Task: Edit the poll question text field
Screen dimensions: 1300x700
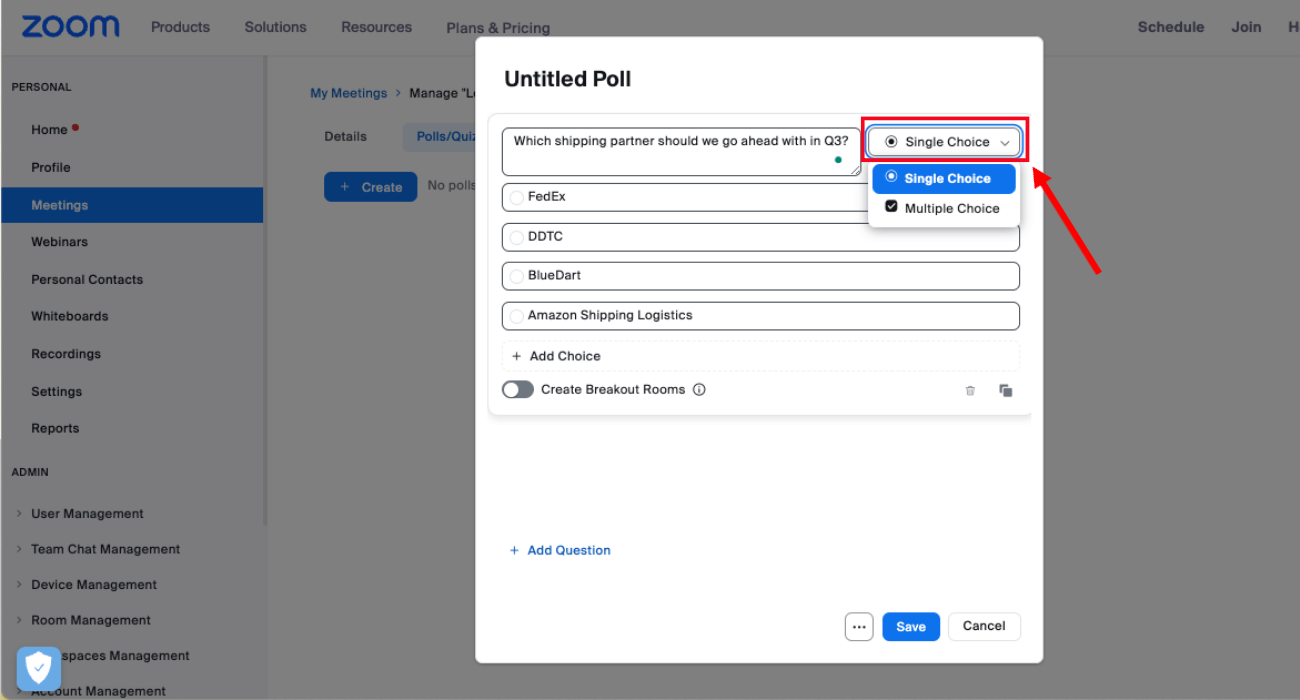Action: [x=681, y=152]
